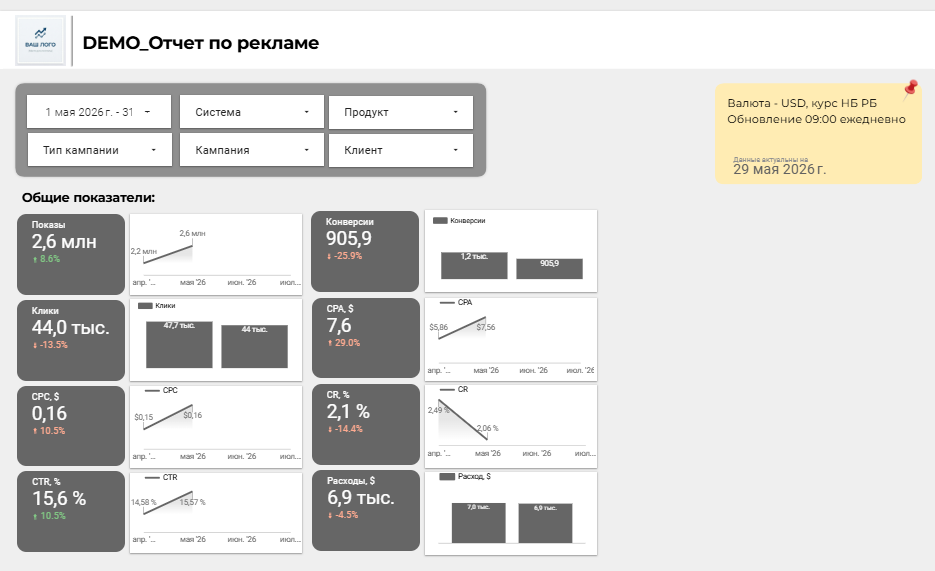Click the Общие показатели heading
Image resolution: width=935 pixels, height=571 pixels.
coord(88,197)
